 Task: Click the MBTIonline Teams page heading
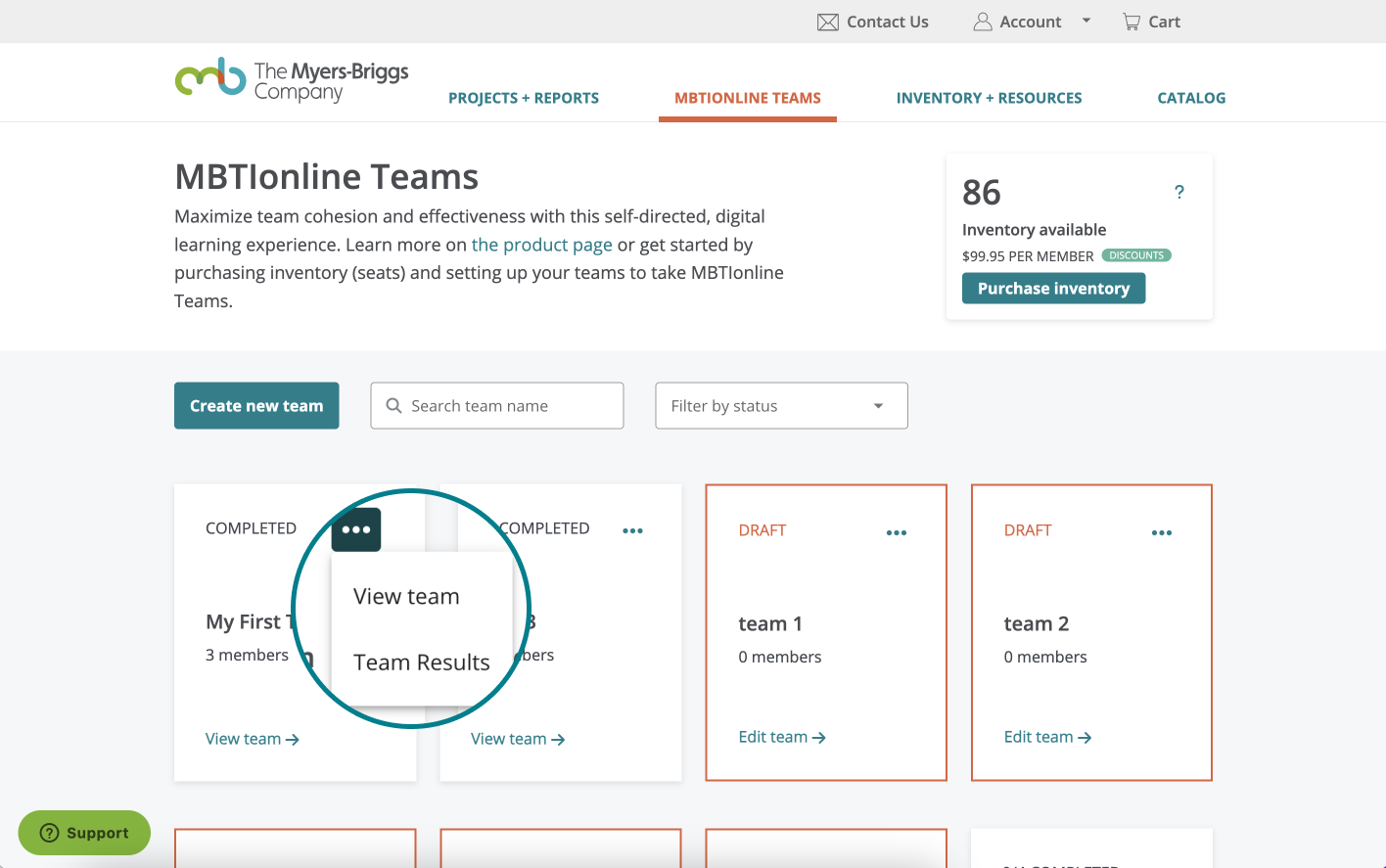point(326,177)
